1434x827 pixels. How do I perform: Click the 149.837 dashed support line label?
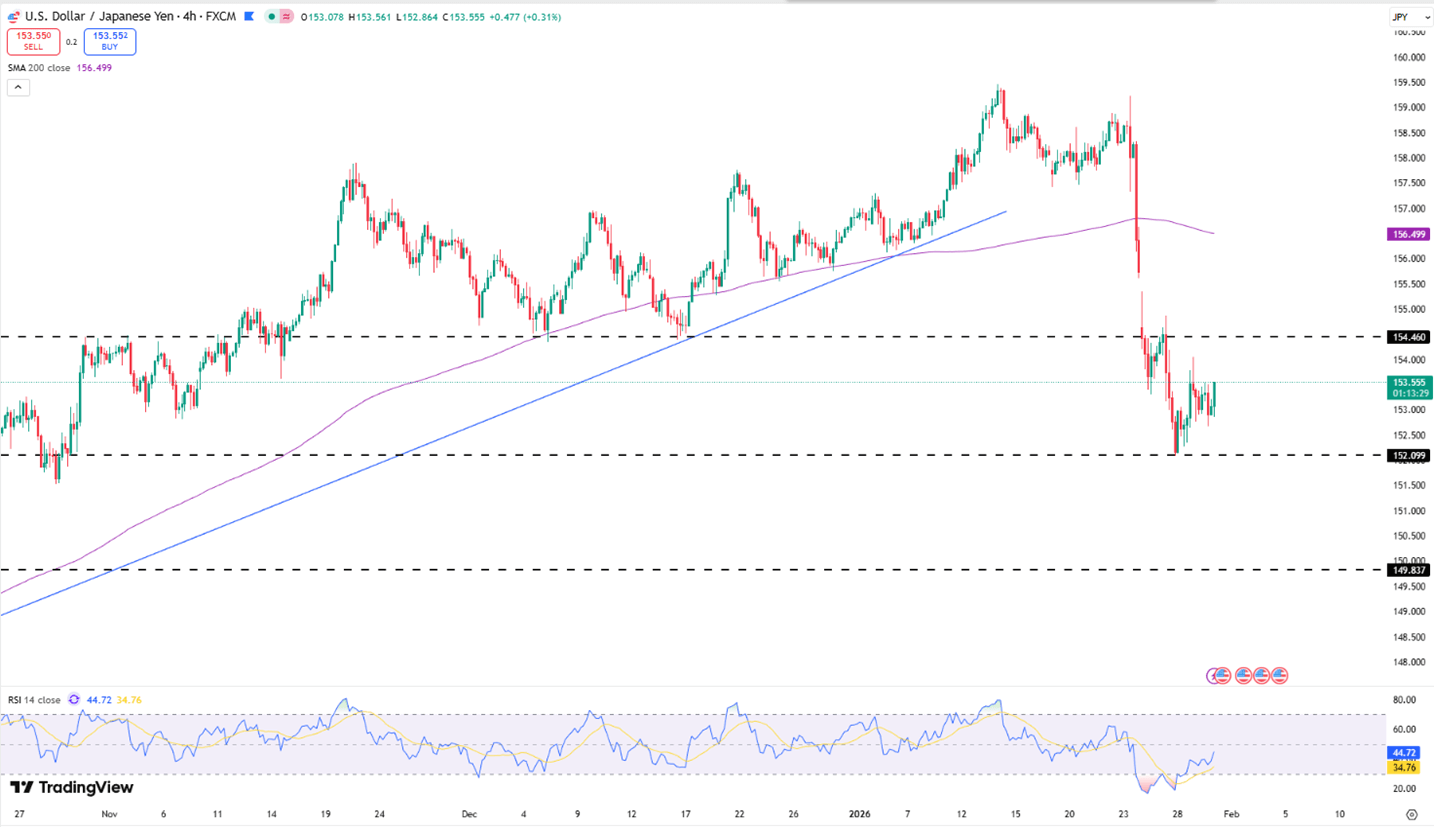[1410, 570]
